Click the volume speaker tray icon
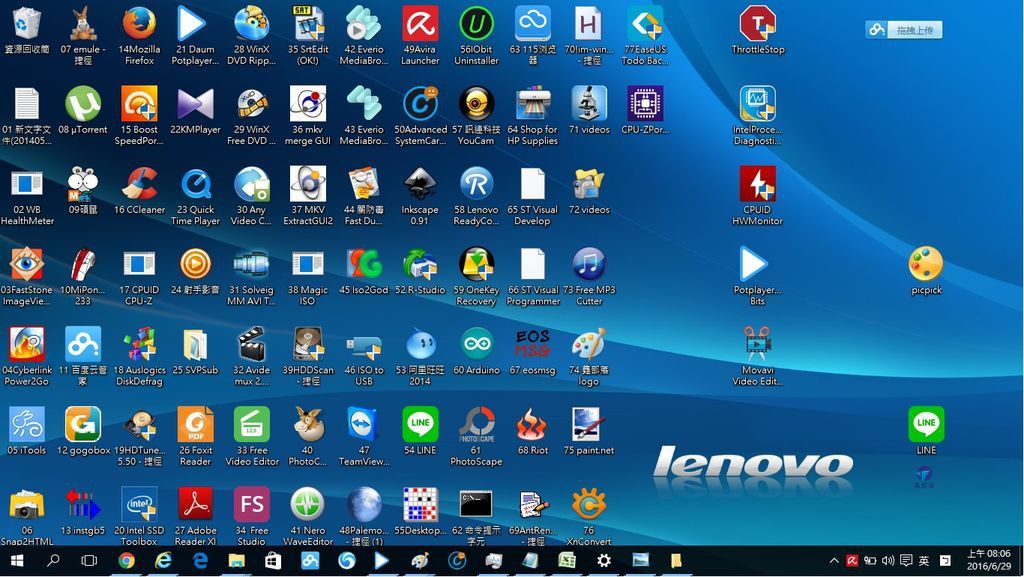Screen dimensions: 1024x577 click(x=888, y=561)
